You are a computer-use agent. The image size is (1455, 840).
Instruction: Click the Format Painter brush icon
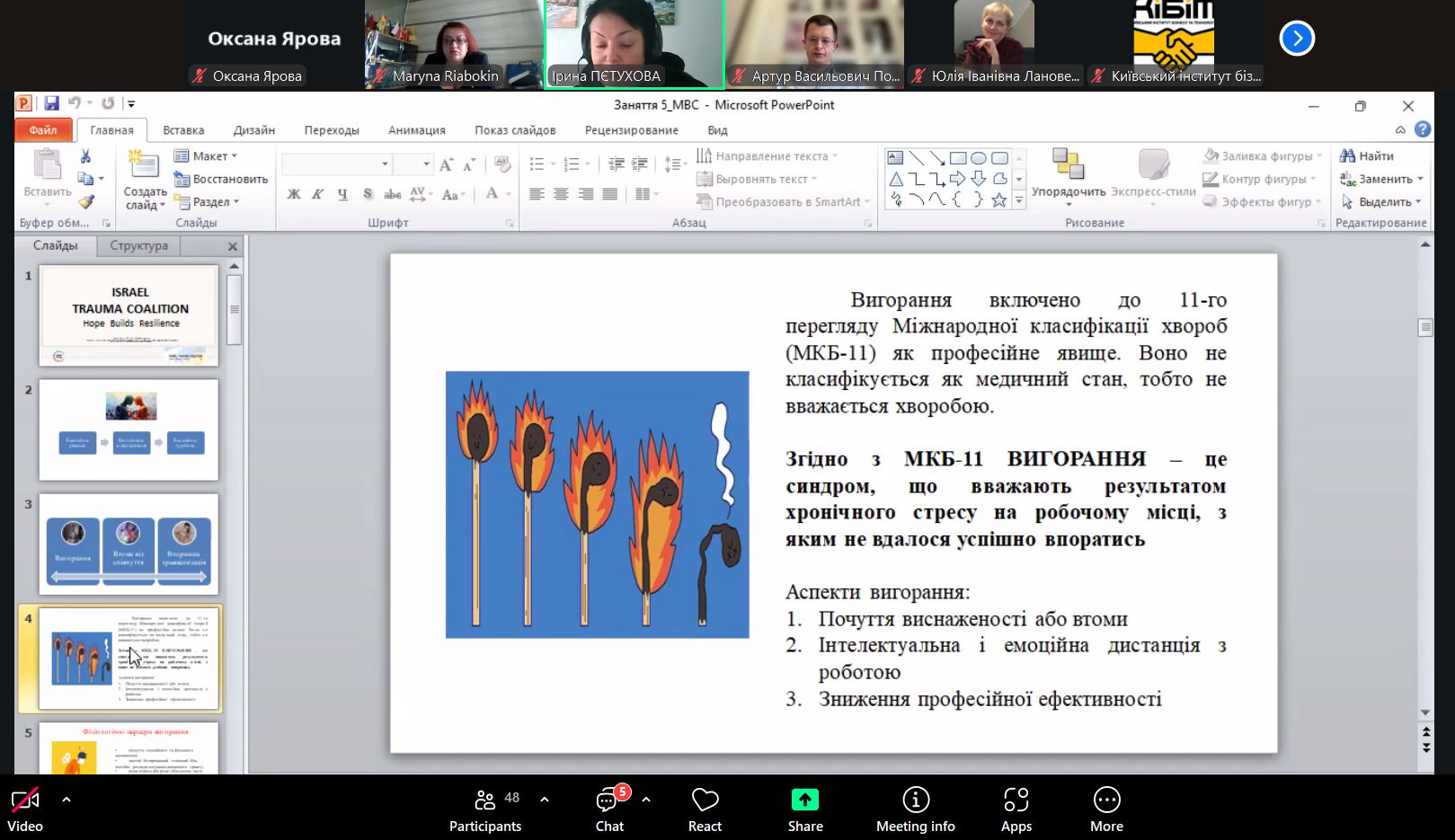click(x=86, y=202)
